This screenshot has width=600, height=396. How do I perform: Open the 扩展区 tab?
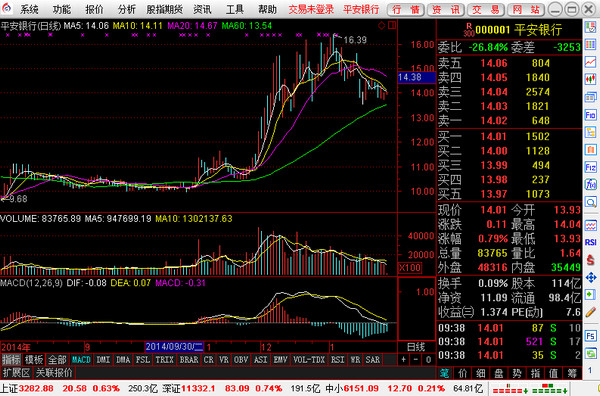16,373
